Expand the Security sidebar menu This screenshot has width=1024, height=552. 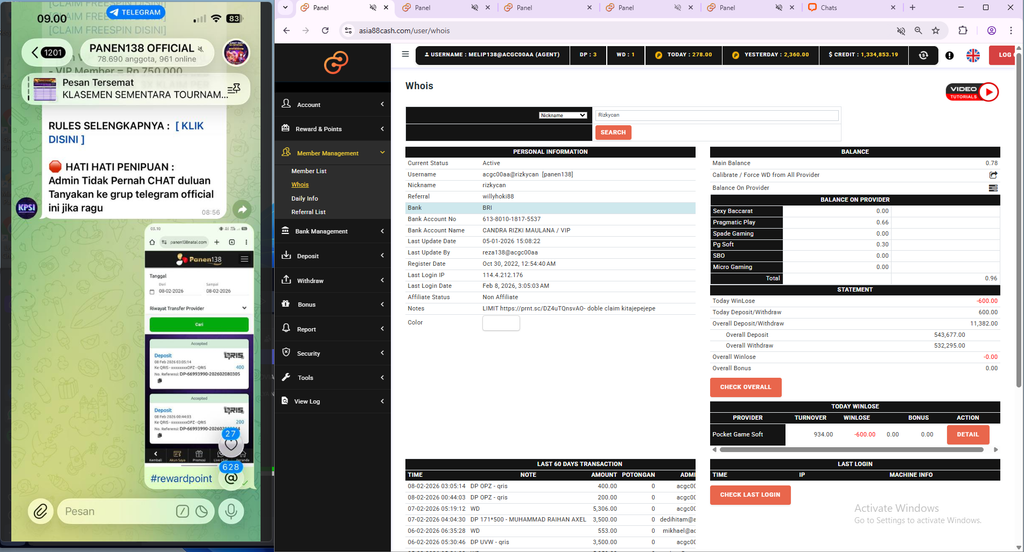point(332,353)
